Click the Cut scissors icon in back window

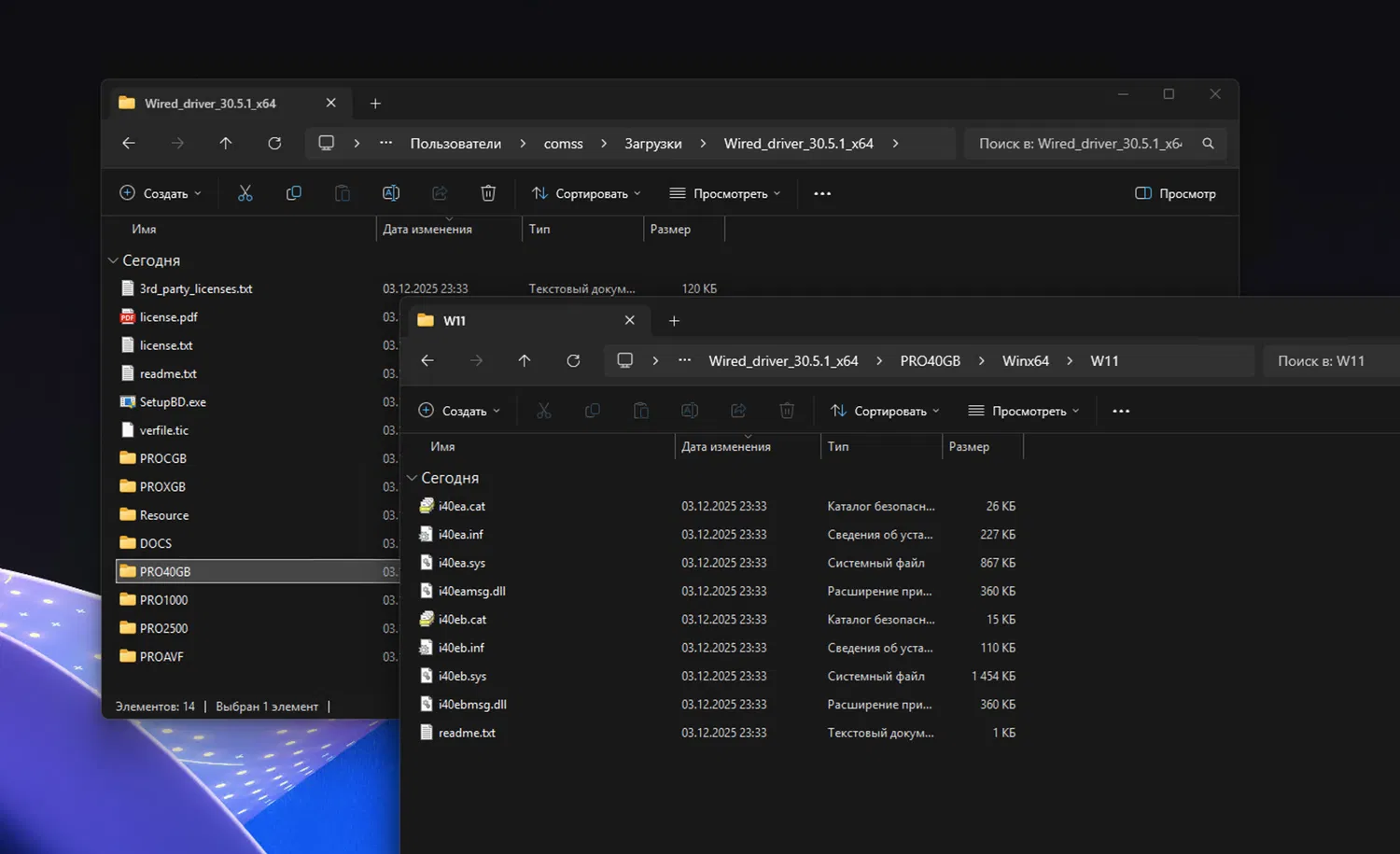[x=245, y=193]
